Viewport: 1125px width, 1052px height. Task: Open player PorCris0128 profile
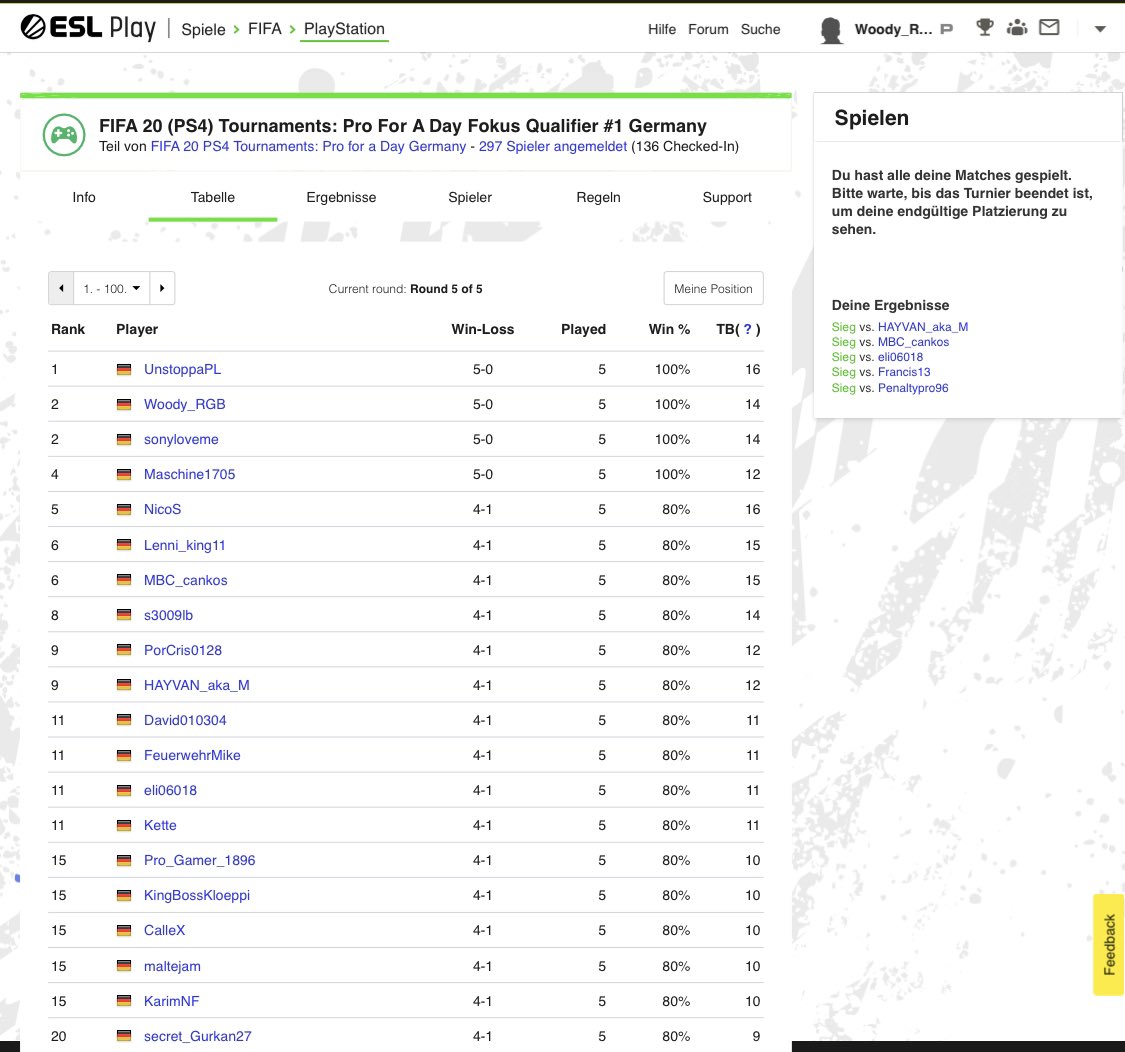pos(183,650)
